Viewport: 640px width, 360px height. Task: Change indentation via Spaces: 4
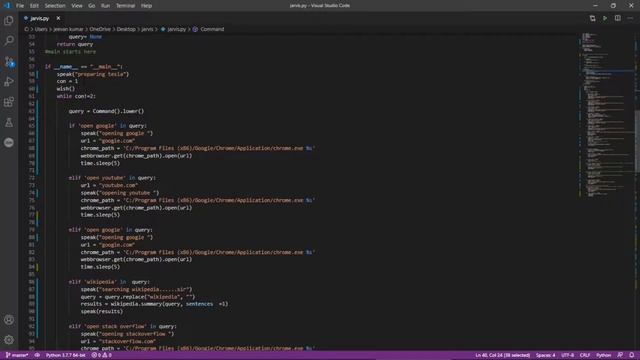[x=545, y=355]
